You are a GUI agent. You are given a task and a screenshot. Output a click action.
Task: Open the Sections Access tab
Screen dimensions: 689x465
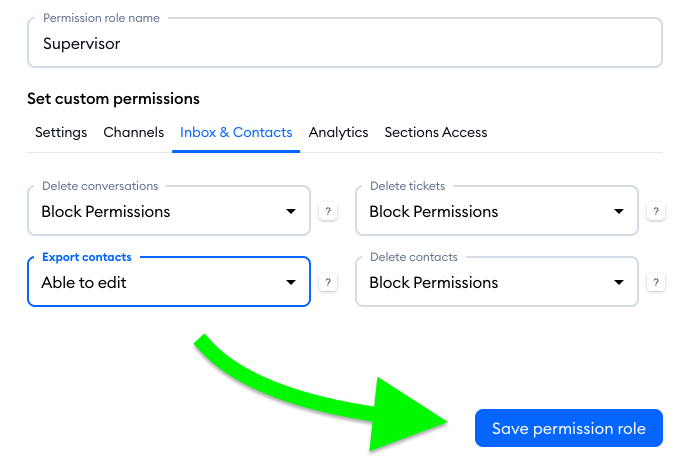(436, 132)
